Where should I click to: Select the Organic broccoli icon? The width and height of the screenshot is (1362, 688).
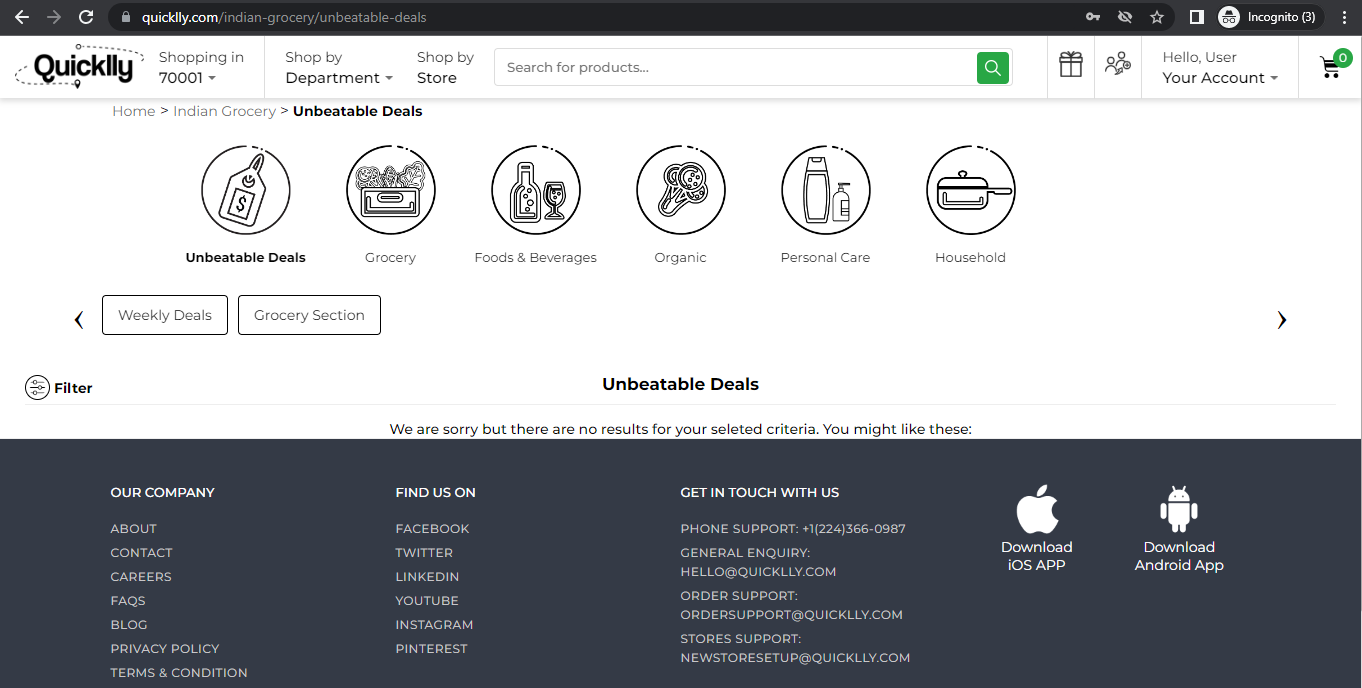click(x=681, y=190)
